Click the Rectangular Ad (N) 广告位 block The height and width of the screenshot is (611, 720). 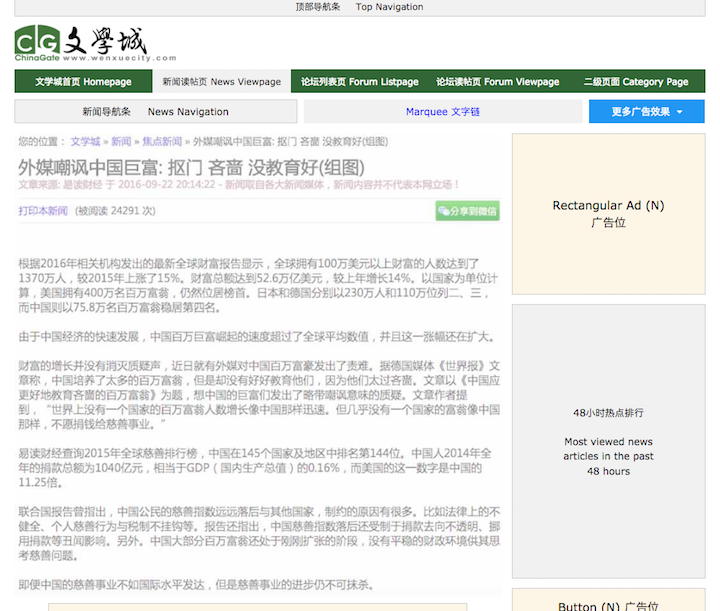click(608, 214)
